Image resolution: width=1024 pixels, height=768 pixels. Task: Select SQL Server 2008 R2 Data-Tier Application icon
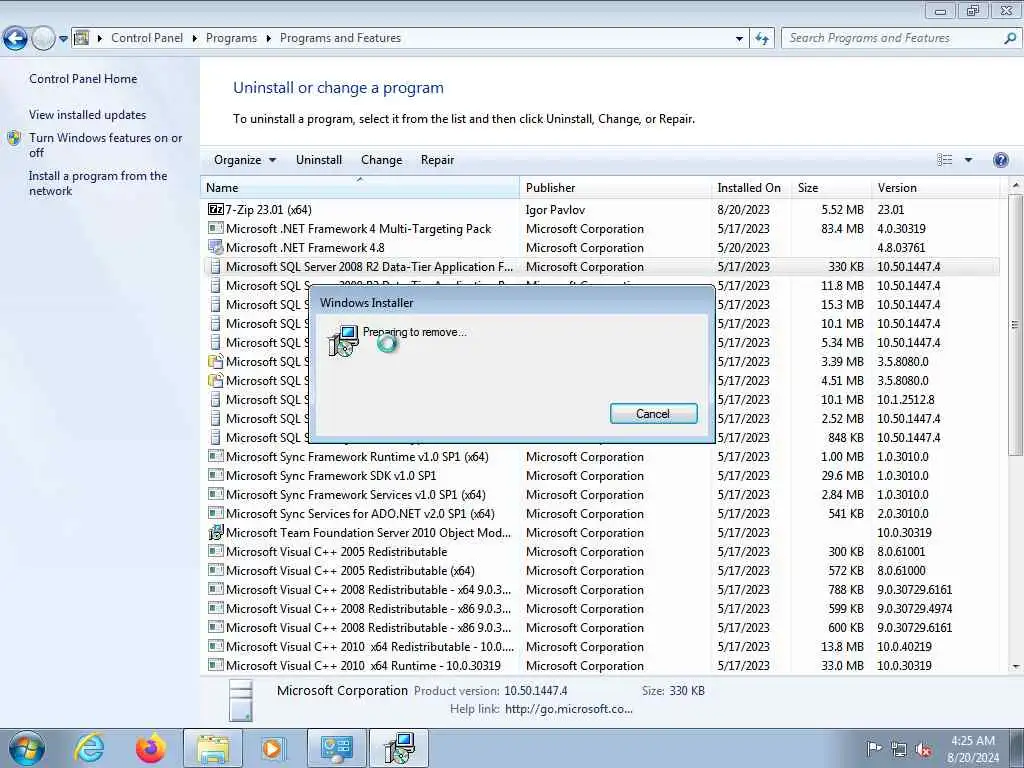(x=215, y=266)
